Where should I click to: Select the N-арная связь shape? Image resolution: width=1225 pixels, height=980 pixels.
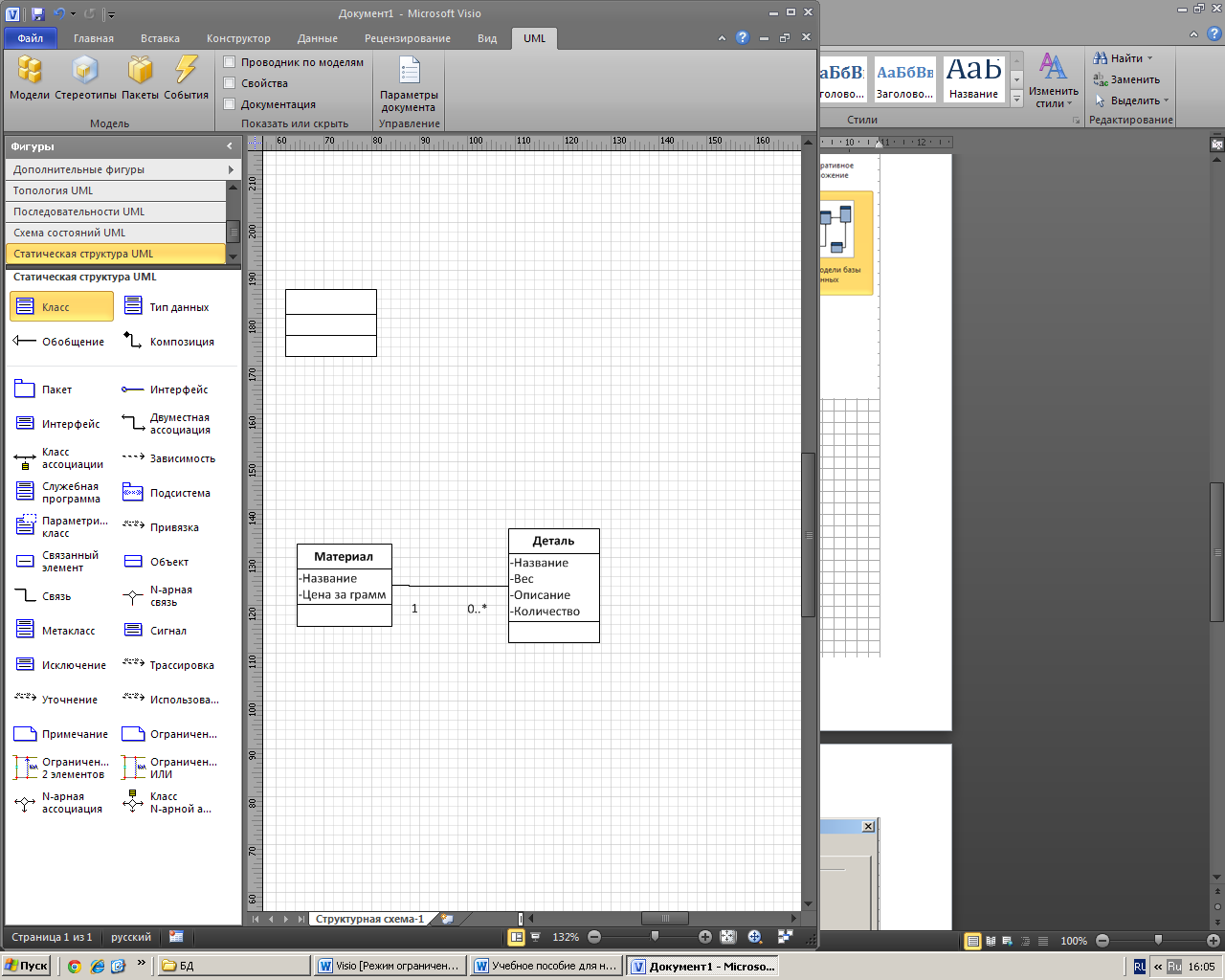pos(159,596)
